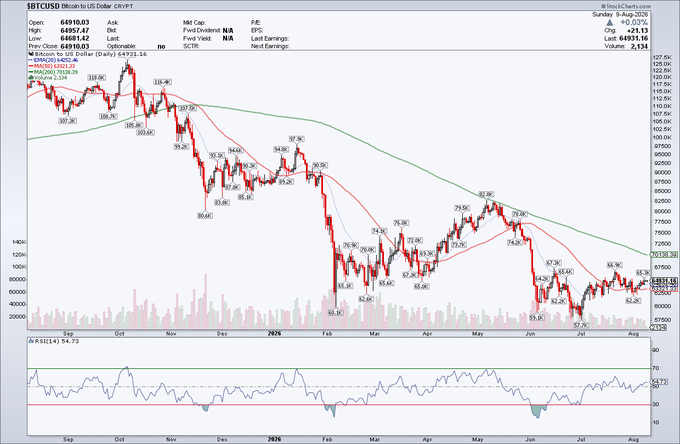Click the 79.5K peak price label

coord(462,208)
